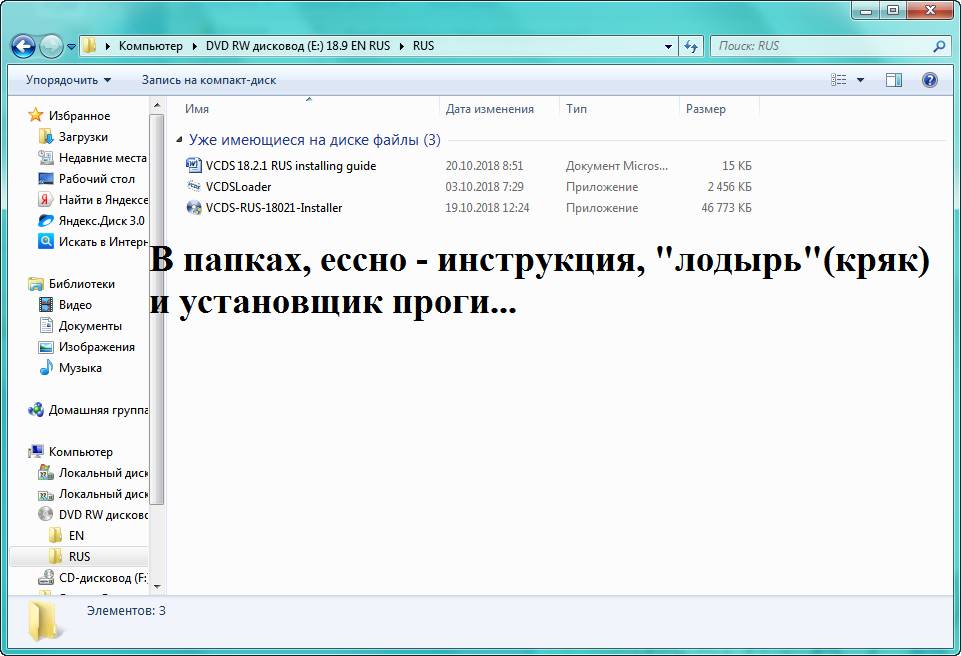Select the EN folder in the tree
This screenshot has width=961, height=656.
[x=76, y=536]
